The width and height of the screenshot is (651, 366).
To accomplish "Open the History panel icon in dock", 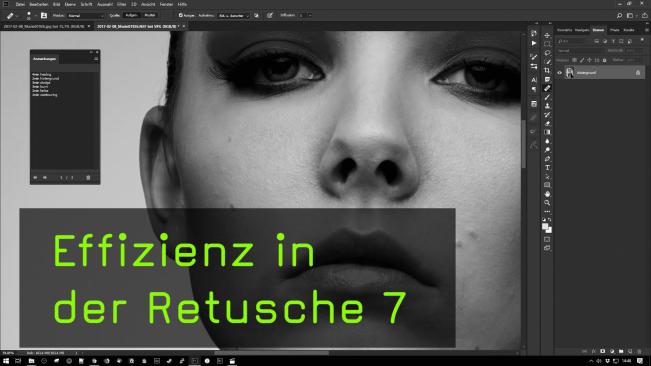I will [x=534, y=34].
